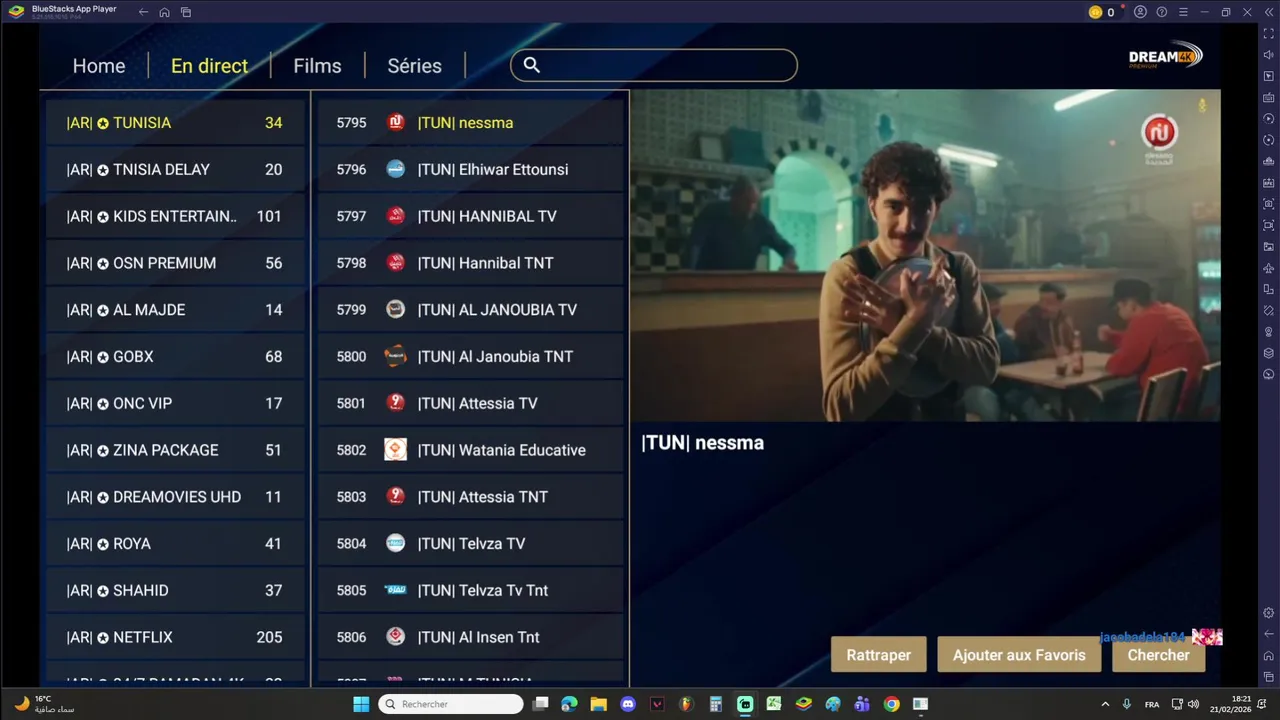
Task: Select the GOBX category
Action: (175, 357)
